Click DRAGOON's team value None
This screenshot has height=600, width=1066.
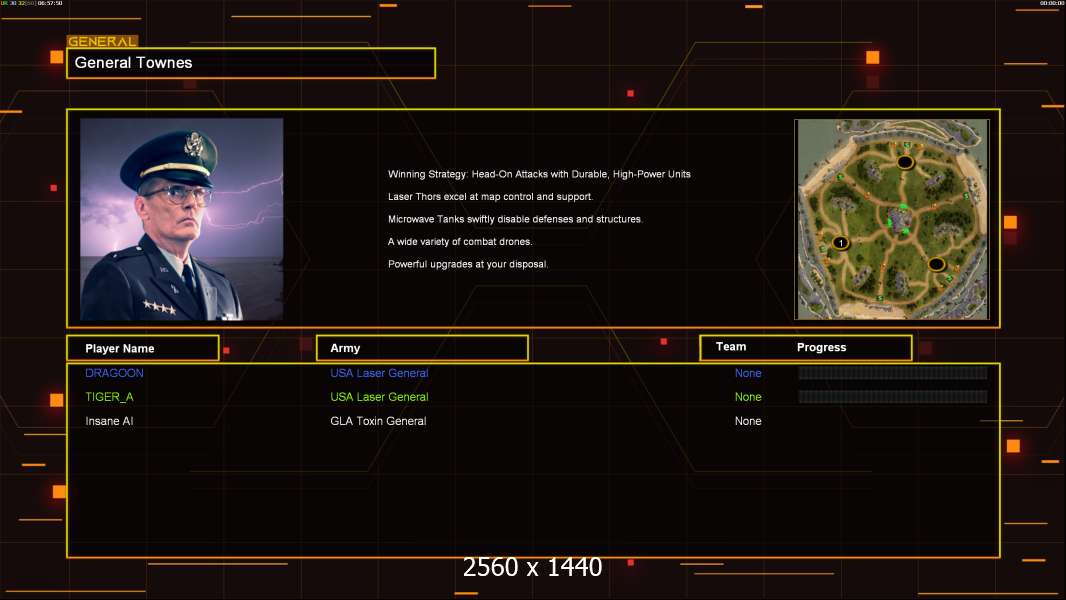point(748,373)
